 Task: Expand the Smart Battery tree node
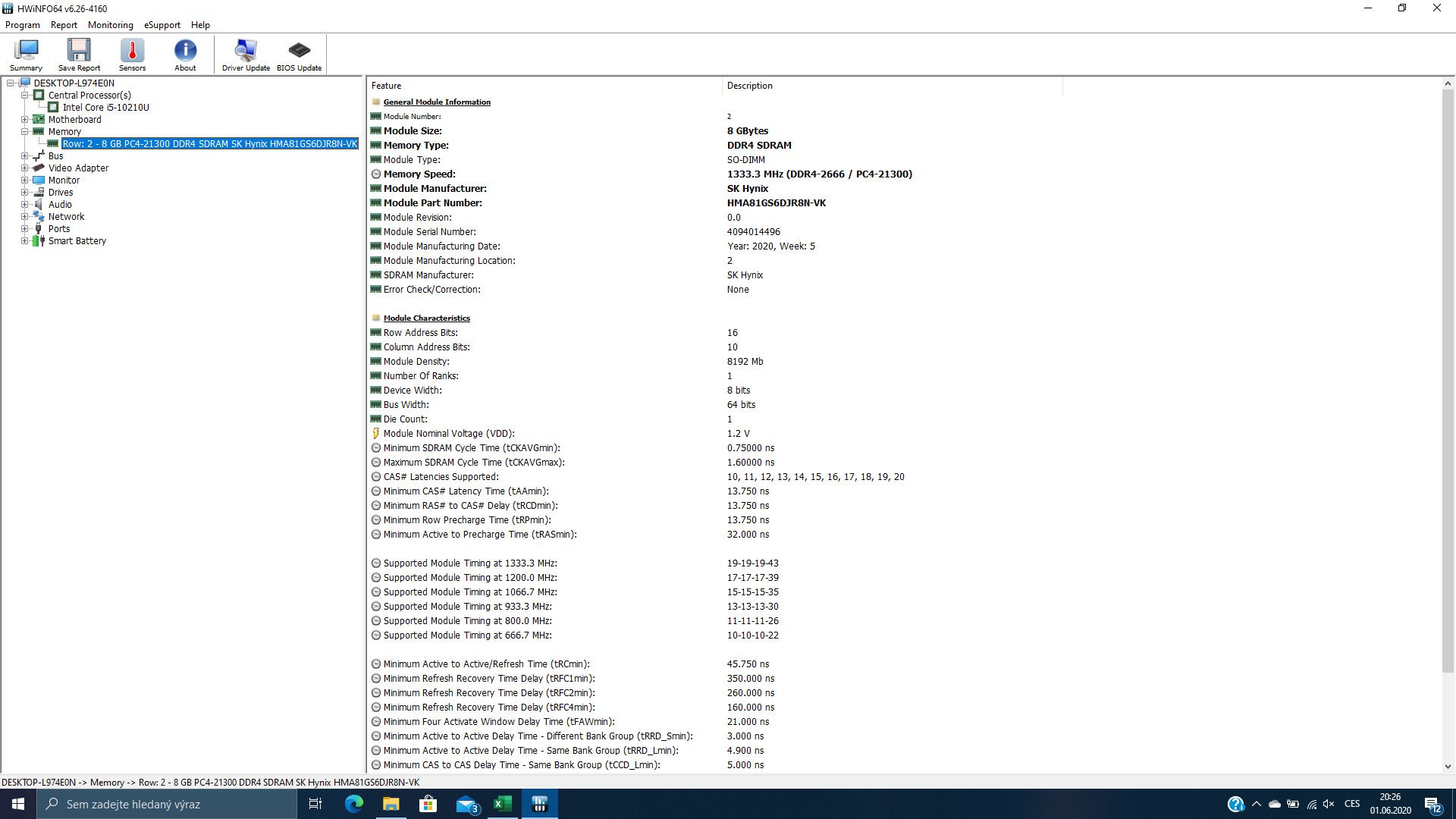click(24, 241)
